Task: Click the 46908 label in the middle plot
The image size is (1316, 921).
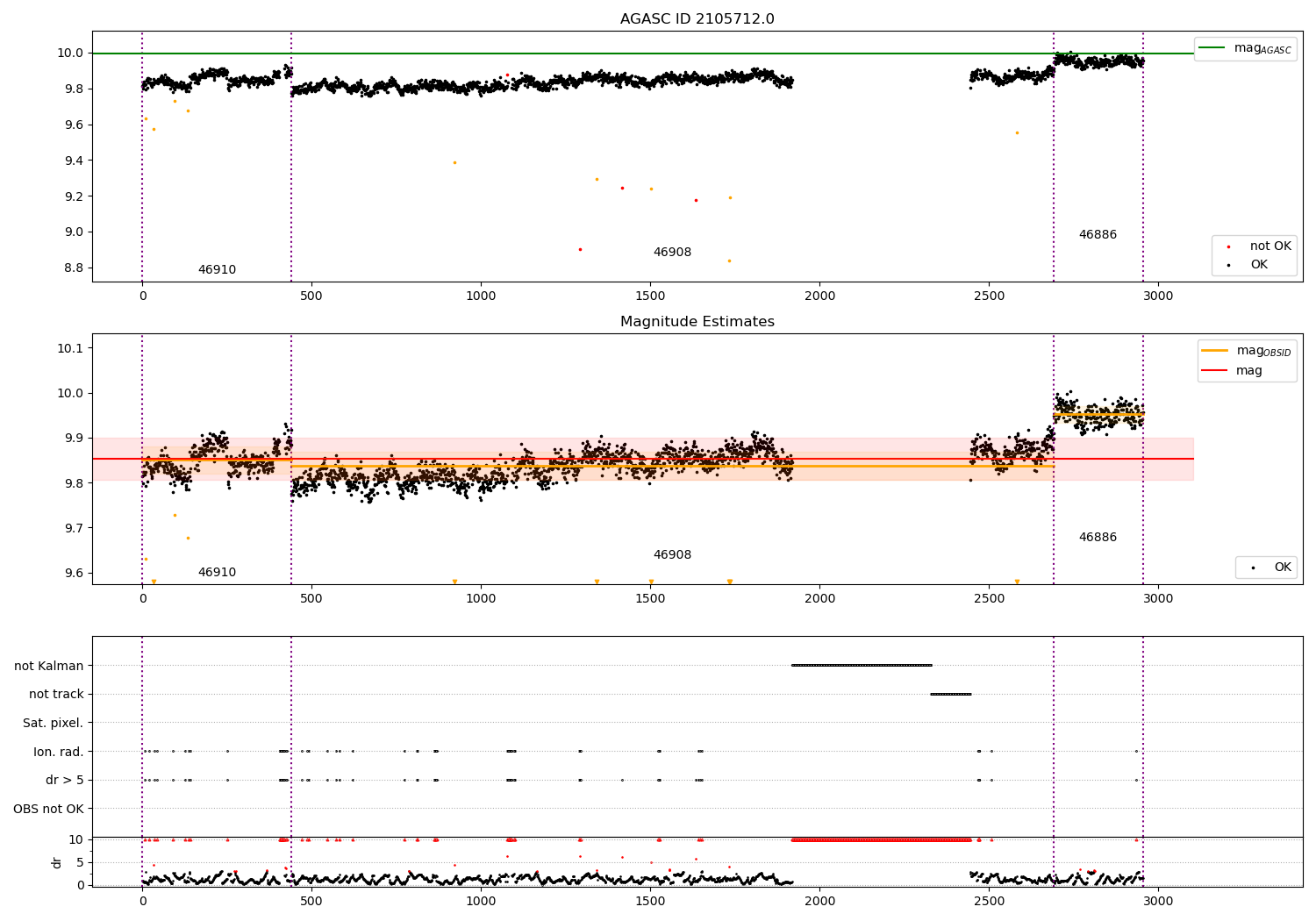Action: click(x=672, y=555)
